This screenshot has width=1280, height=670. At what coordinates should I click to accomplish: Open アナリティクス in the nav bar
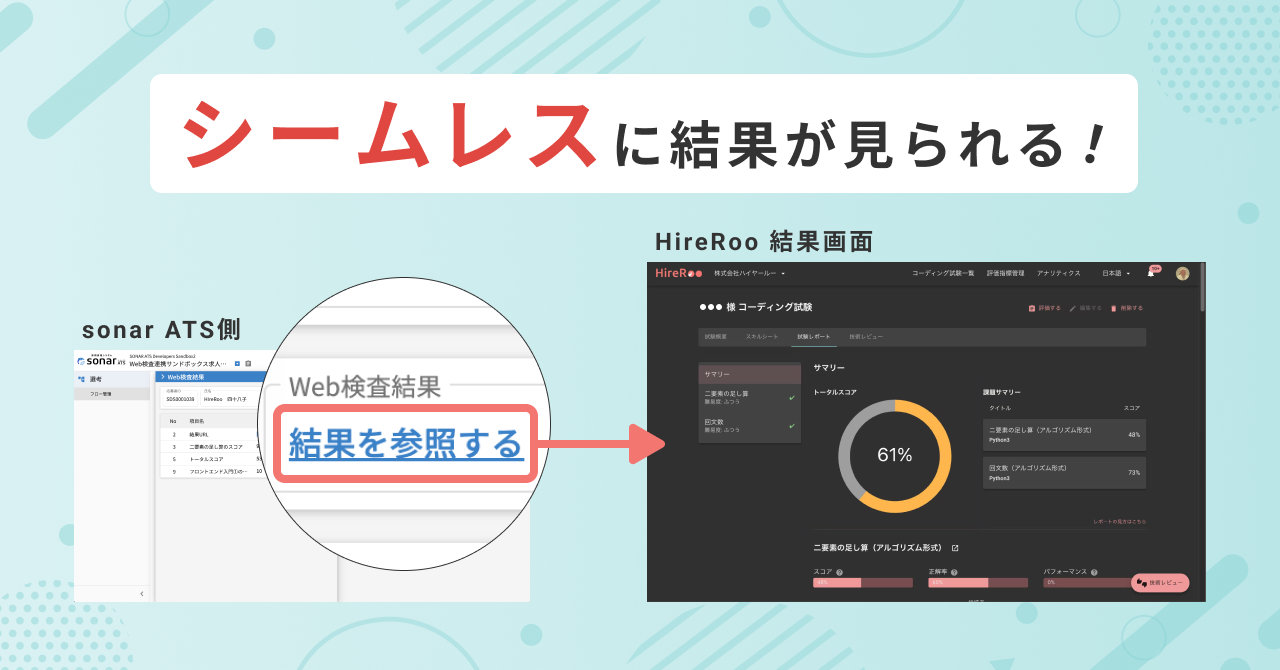1058,273
